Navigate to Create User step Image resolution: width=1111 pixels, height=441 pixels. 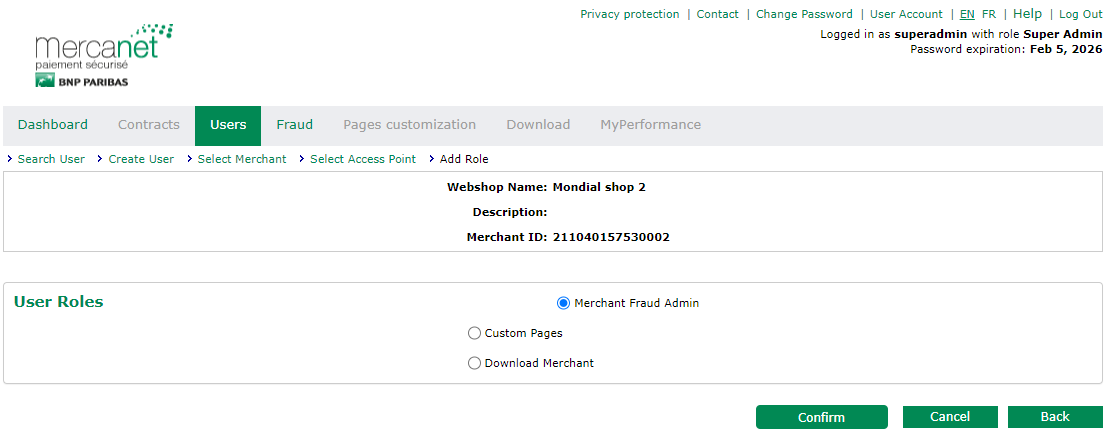click(141, 159)
